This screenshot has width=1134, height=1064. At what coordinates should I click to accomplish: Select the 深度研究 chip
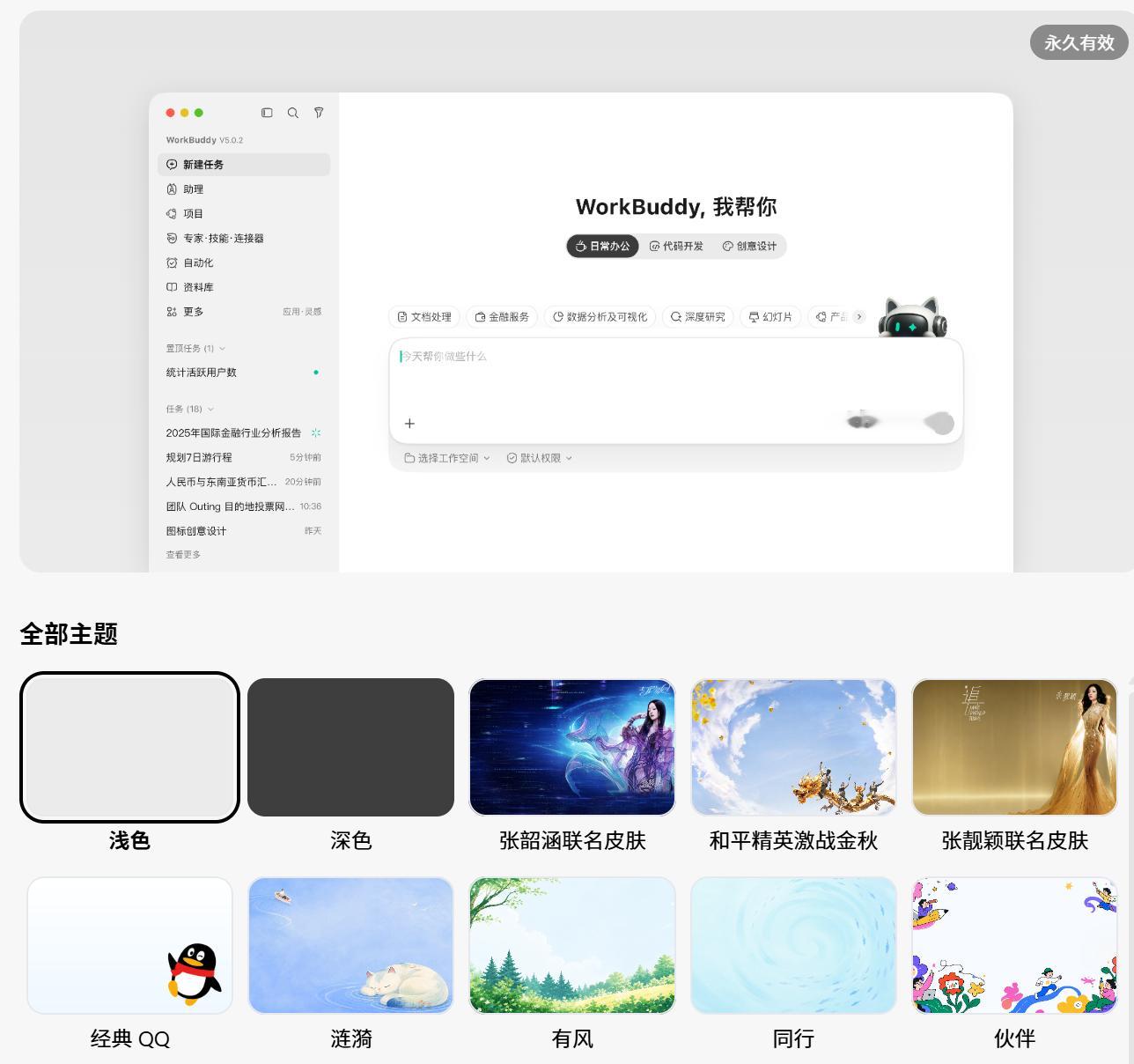pos(697,317)
